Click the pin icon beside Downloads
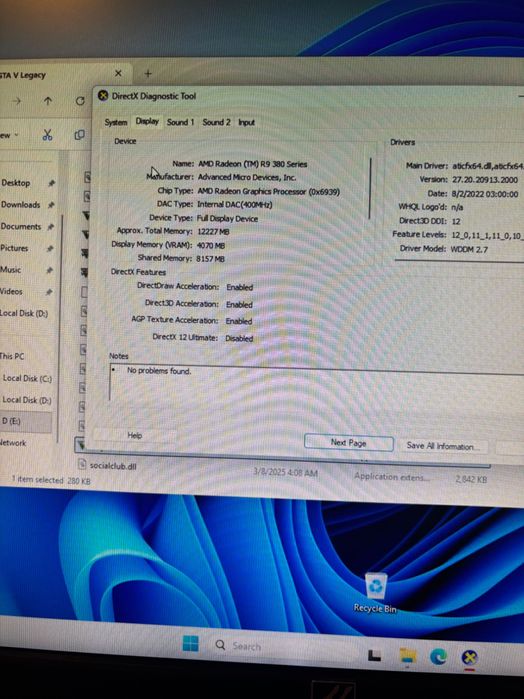 51,205
